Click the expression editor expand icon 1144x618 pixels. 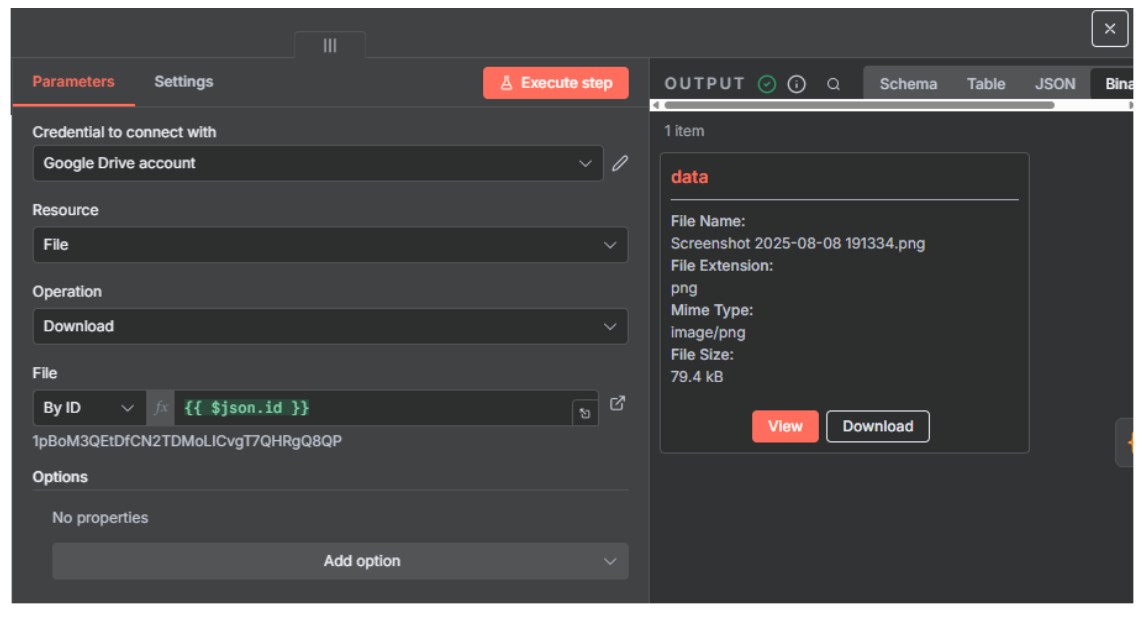point(584,414)
